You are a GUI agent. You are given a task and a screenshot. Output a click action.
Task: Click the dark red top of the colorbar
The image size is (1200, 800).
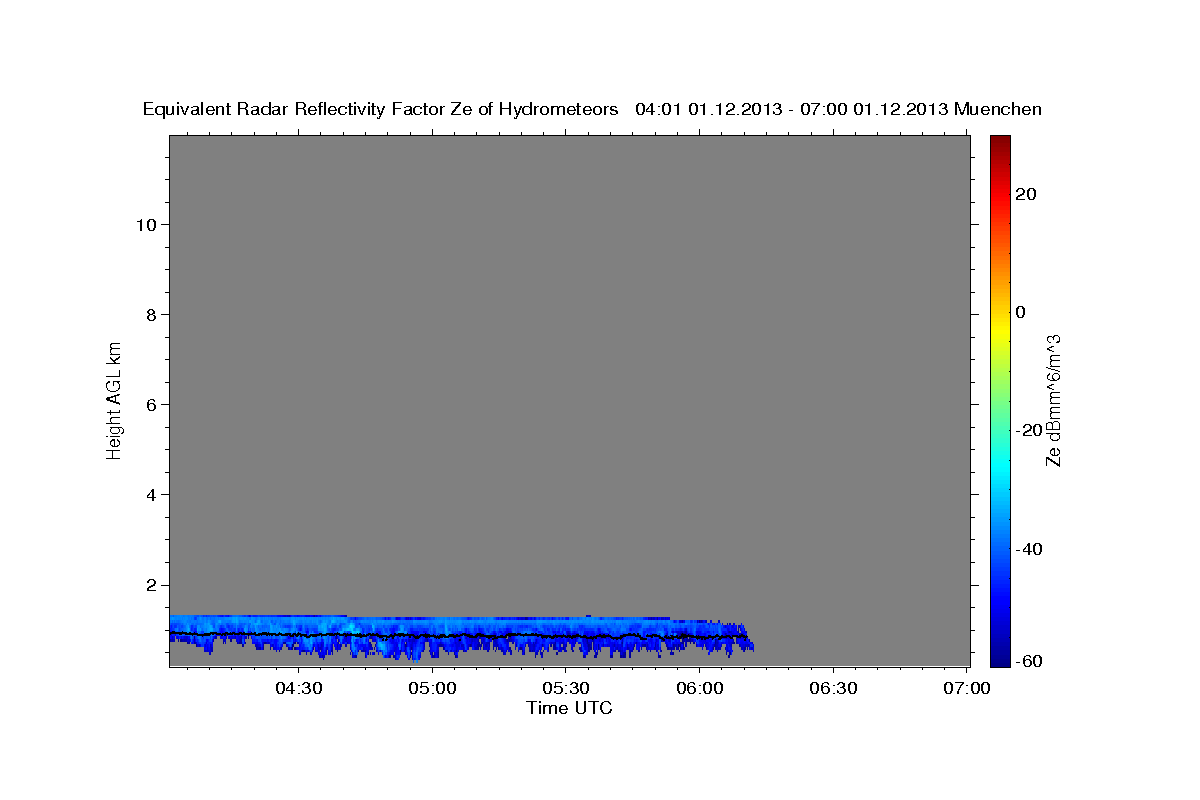click(x=1000, y=142)
